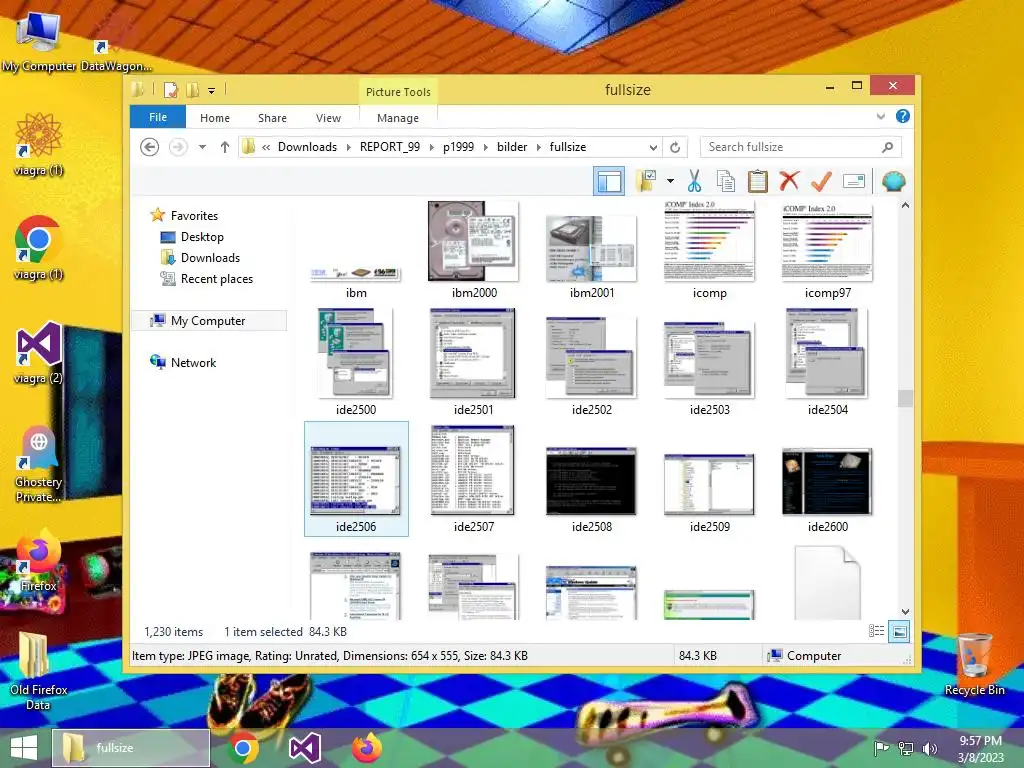1024x768 pixels.
Task: Select the ide2500 image thumbnail
Action: [356, 353]
